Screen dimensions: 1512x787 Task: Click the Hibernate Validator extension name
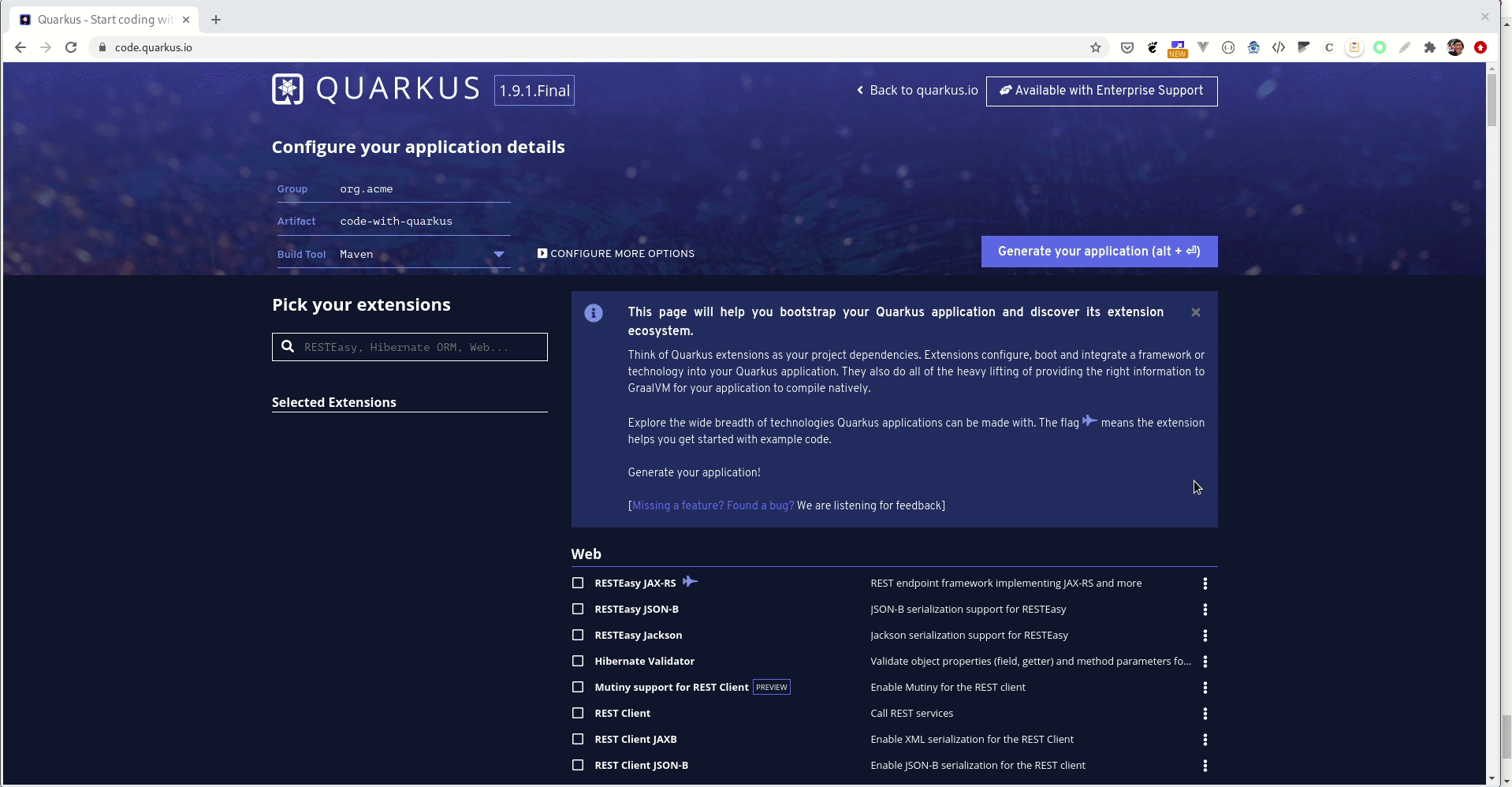[645, 662]
